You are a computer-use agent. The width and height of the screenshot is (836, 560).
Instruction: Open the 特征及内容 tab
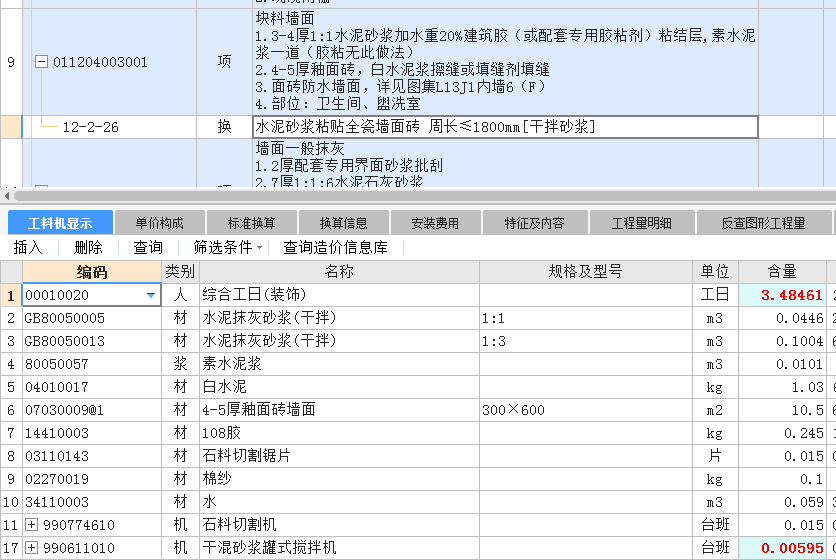535,223
